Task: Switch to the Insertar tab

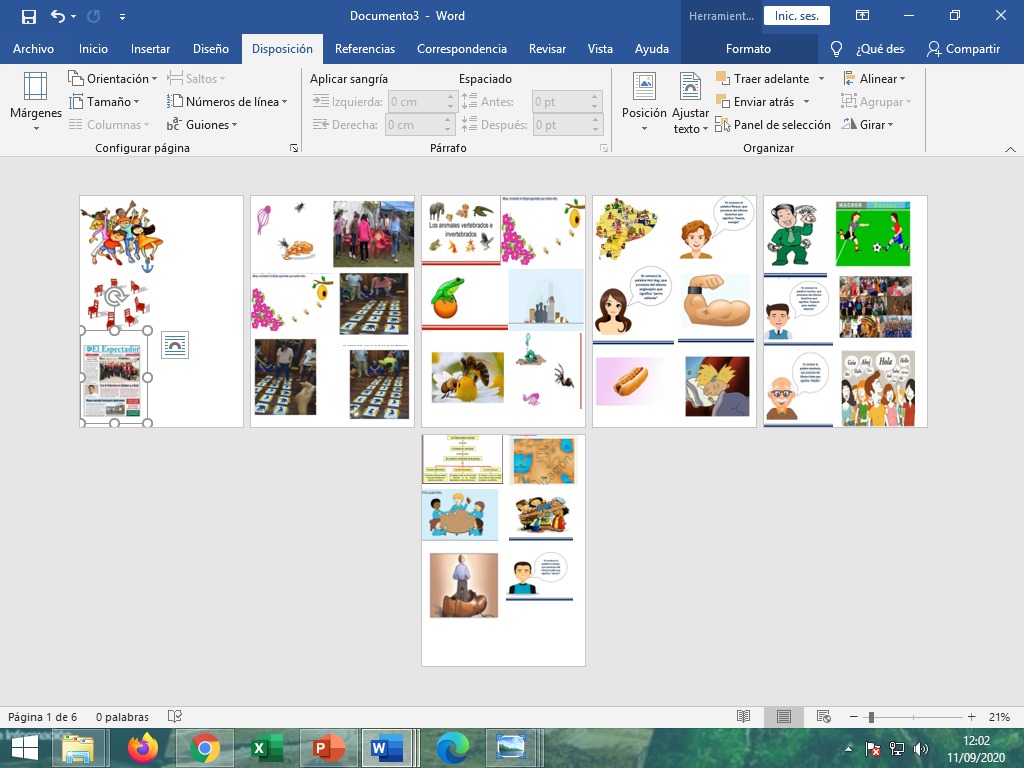Action: click(150, 49)
